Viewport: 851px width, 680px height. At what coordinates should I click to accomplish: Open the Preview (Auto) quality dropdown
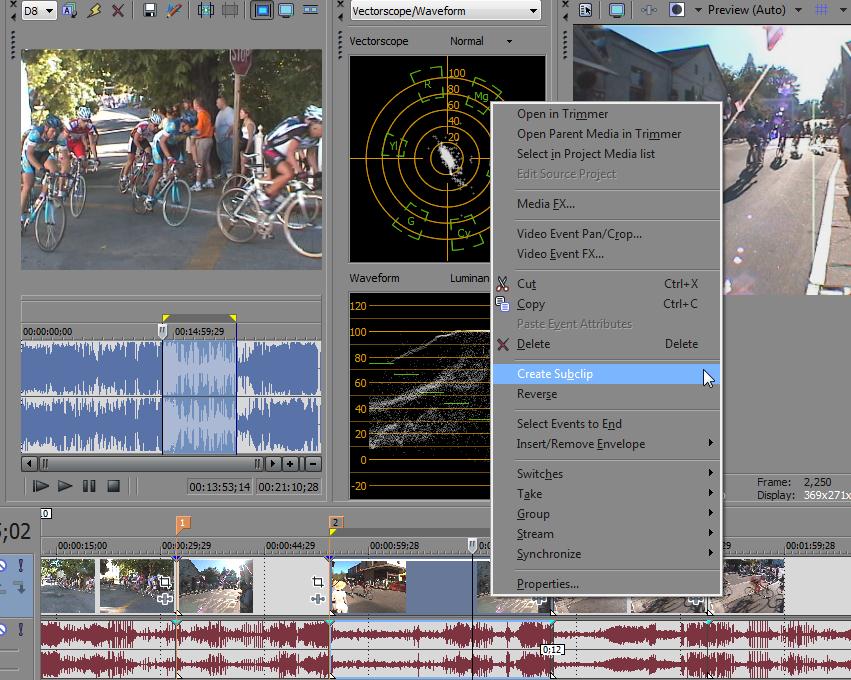point(797,10)
